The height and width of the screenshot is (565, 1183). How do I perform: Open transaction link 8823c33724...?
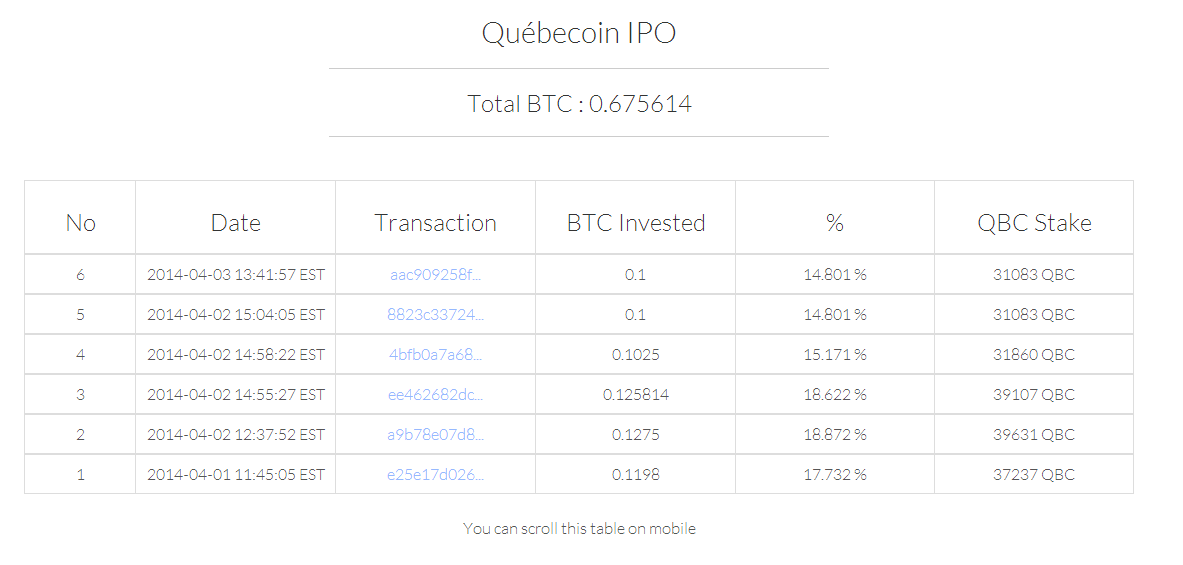point(435,315)
